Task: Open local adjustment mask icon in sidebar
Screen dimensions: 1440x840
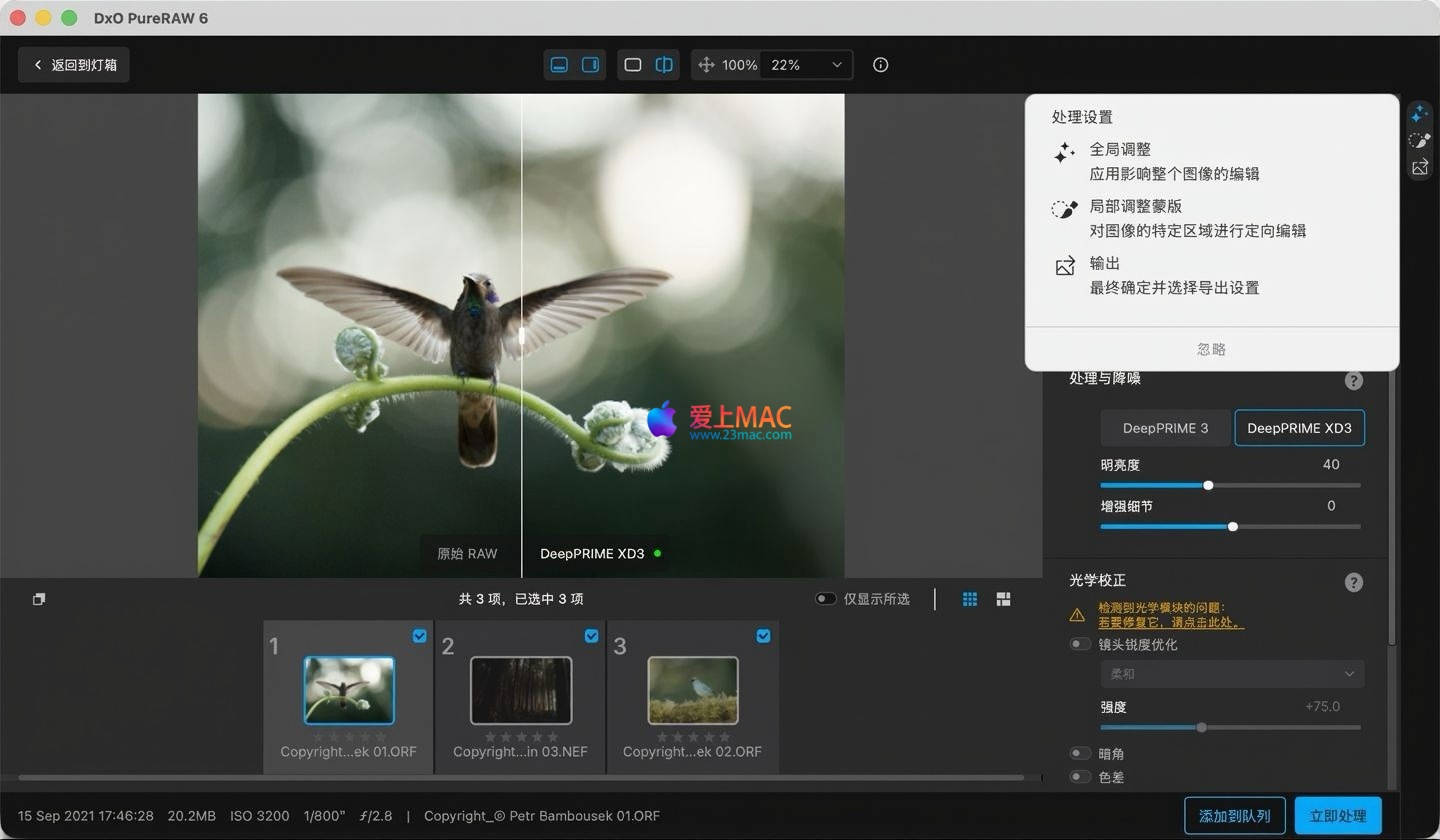Action: point(1419,141)
